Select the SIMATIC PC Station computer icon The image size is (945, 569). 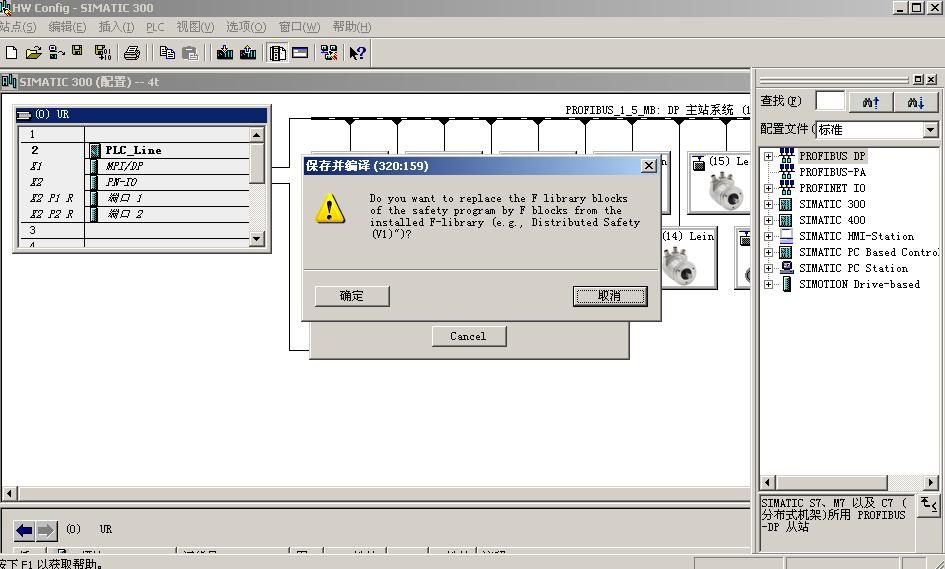[786, 268]
